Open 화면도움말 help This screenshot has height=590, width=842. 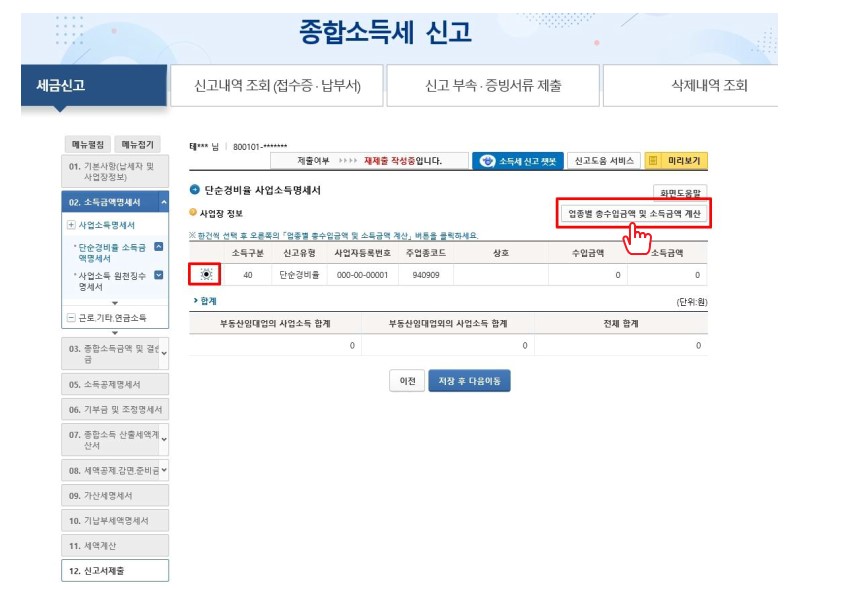pyautogui.click(x=680, y=193)
